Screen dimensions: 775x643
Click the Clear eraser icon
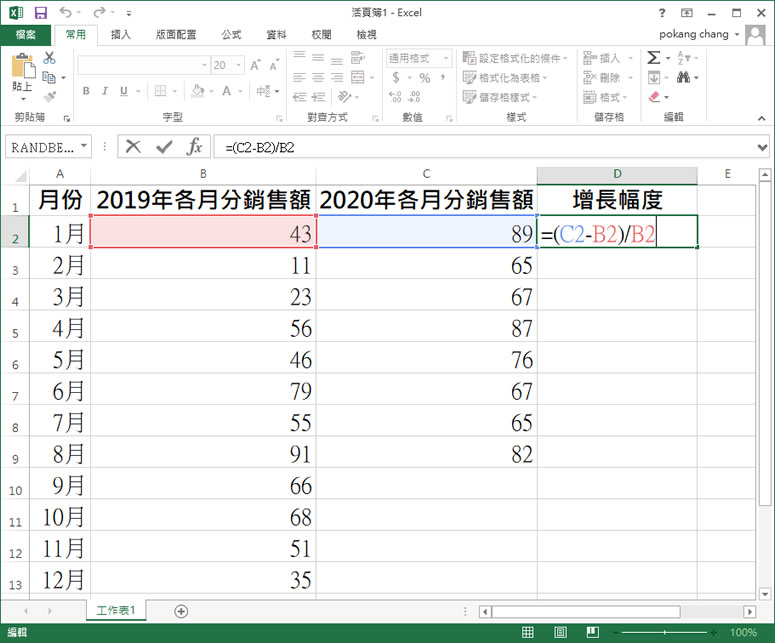pyautogui.click(x=654, y=97)
